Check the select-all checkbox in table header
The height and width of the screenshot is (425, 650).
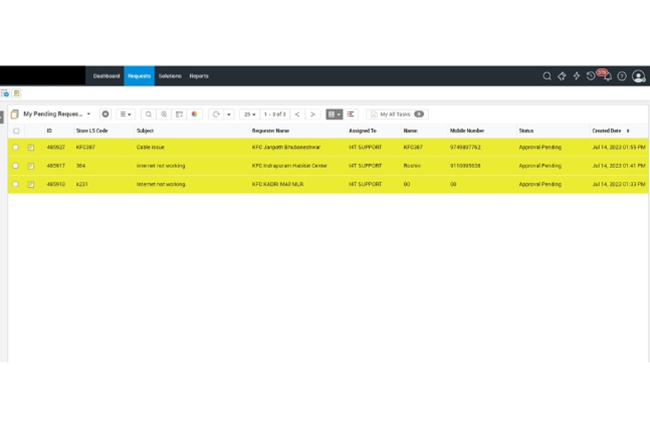click(15, 131)
